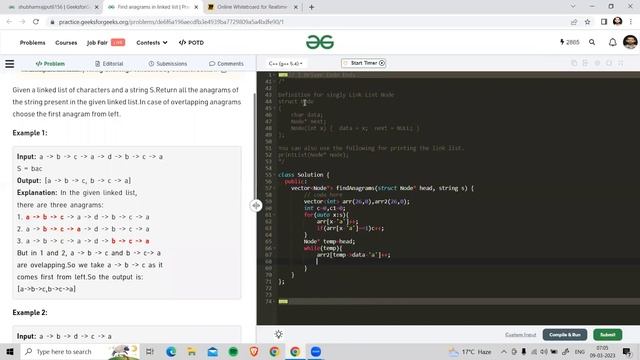
Task: Open a new browser tab
Action: coord(311,7)
